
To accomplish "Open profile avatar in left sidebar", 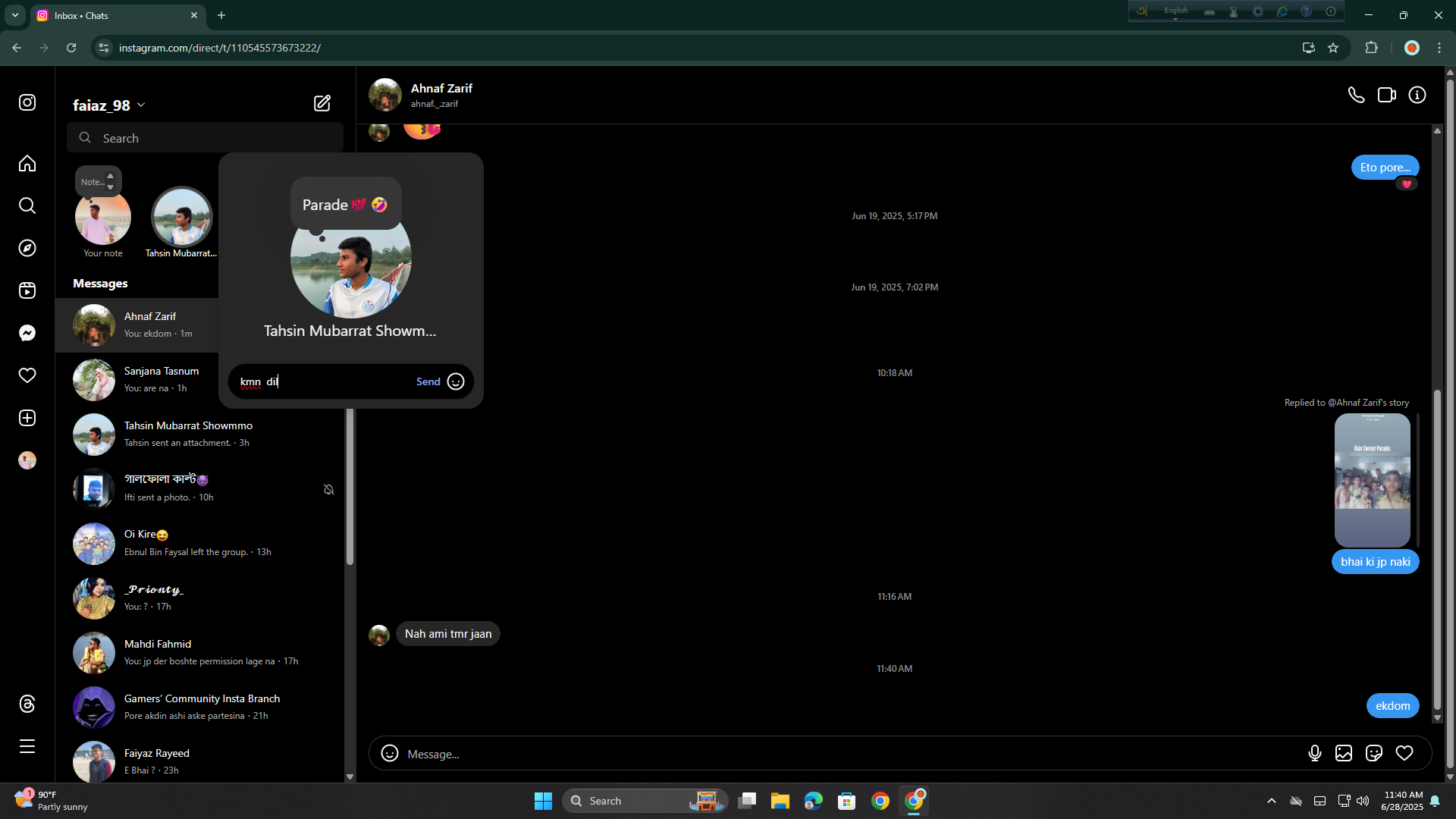I will [27, 460].
